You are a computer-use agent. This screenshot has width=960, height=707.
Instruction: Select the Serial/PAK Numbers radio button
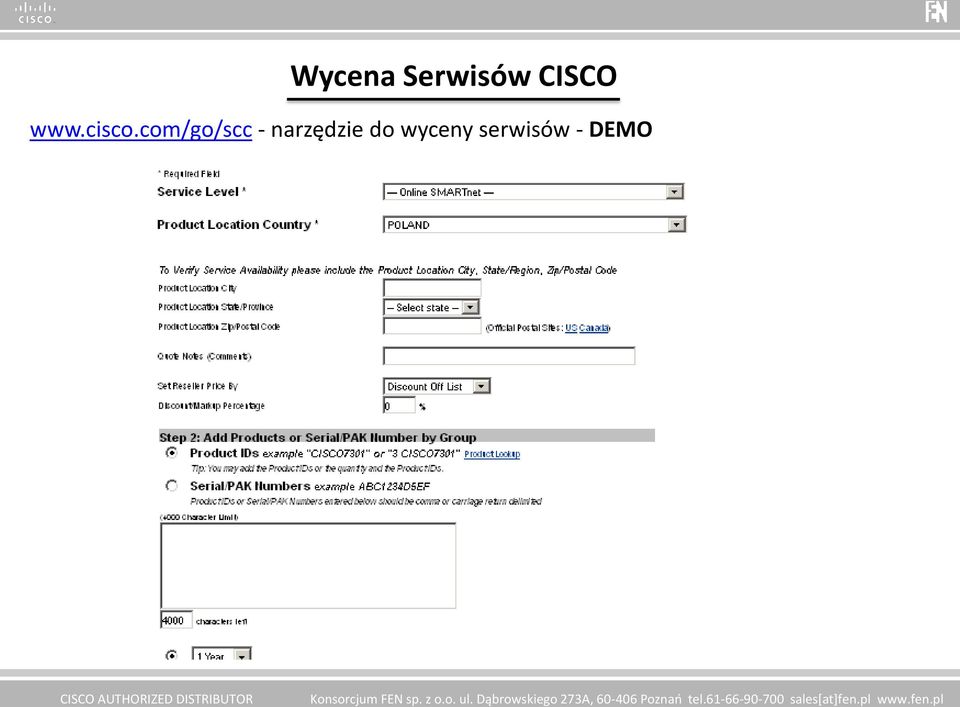[171, 486]
